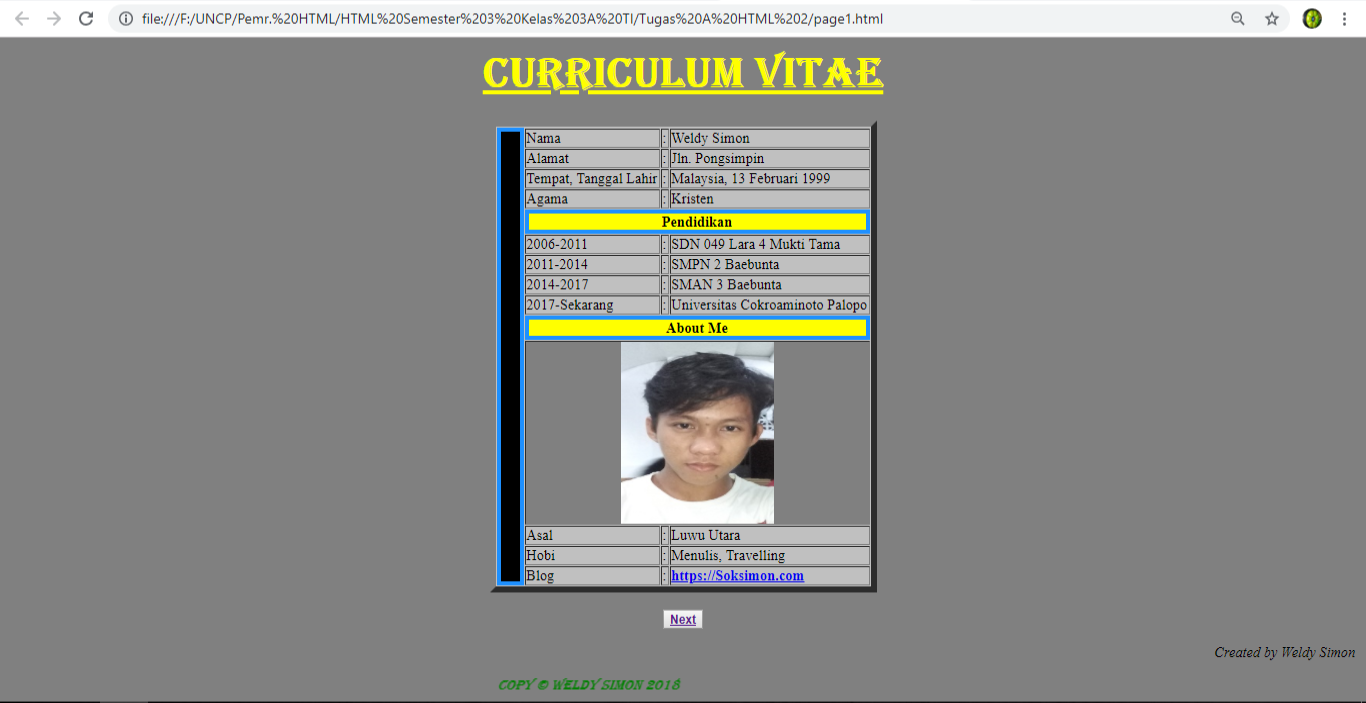Select the yellow About Me header cell
Image resolution: width=1366 pixels, height=703 pixels.
pyautogui.click(x=697, y=328)
